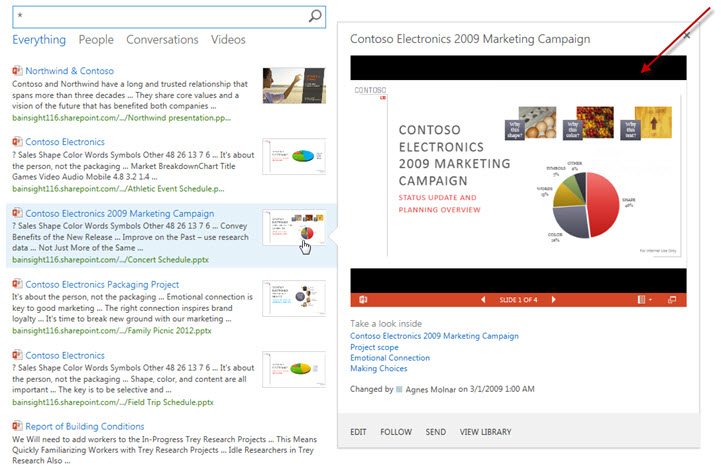The image size is (721, 466).
Task: Switch to the Conversations tab
Action: pyautogui.click(x=162, y=40)
